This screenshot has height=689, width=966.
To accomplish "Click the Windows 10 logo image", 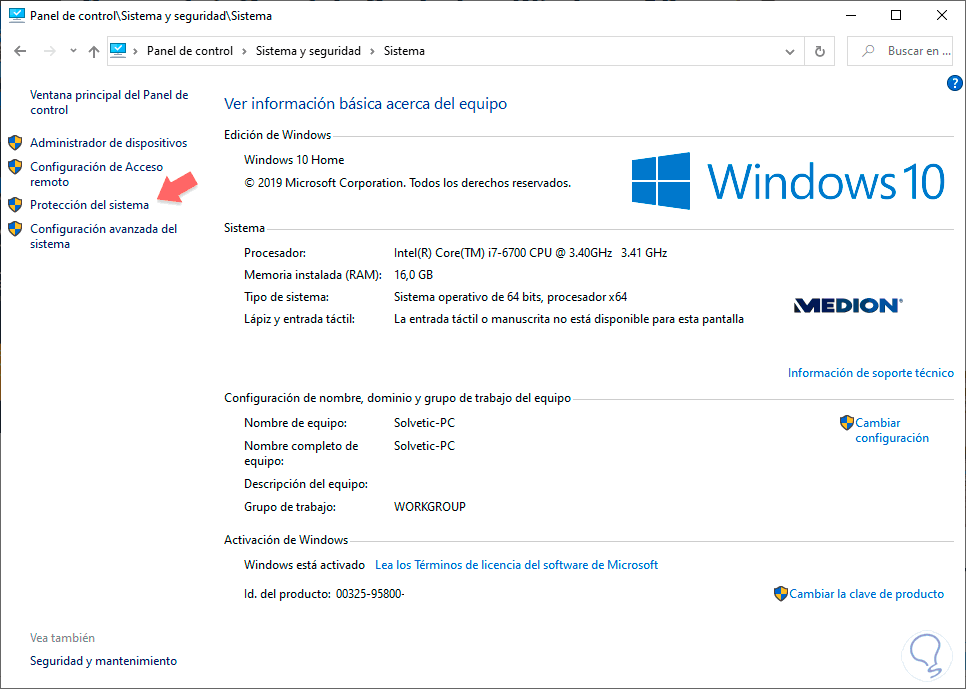I will (788, 181).
